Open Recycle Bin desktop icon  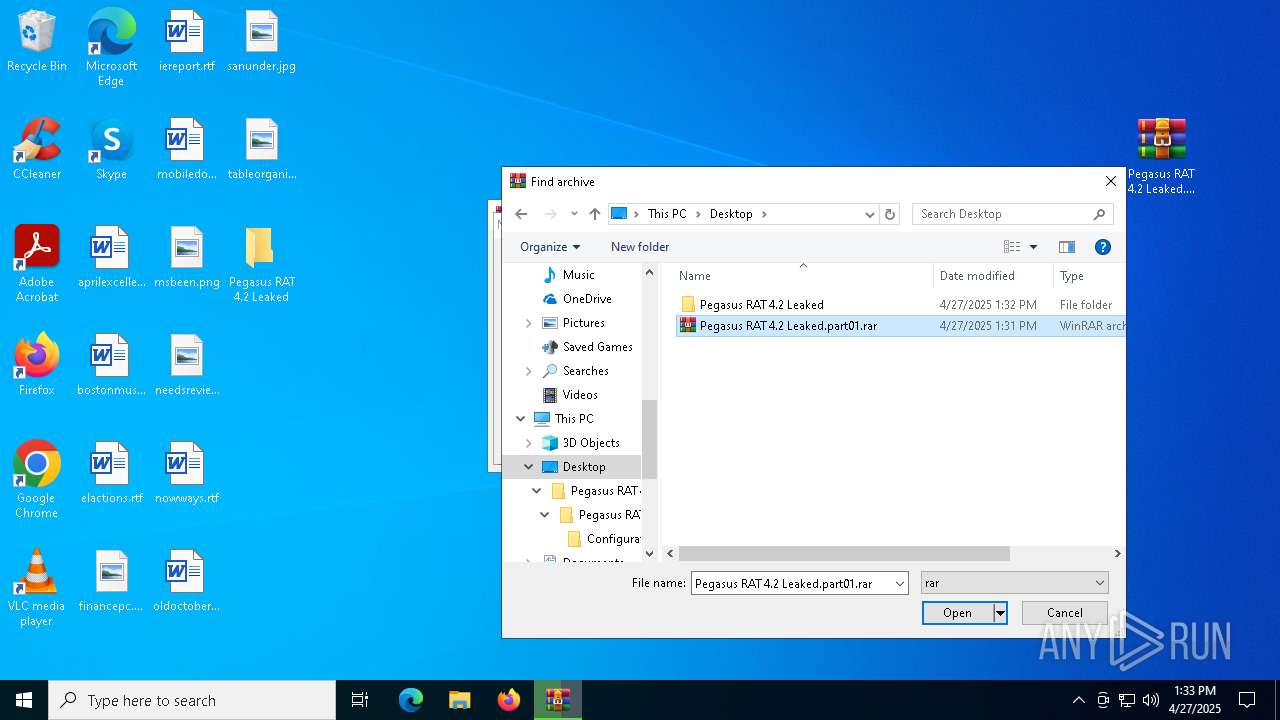click(x=37, y=42)
